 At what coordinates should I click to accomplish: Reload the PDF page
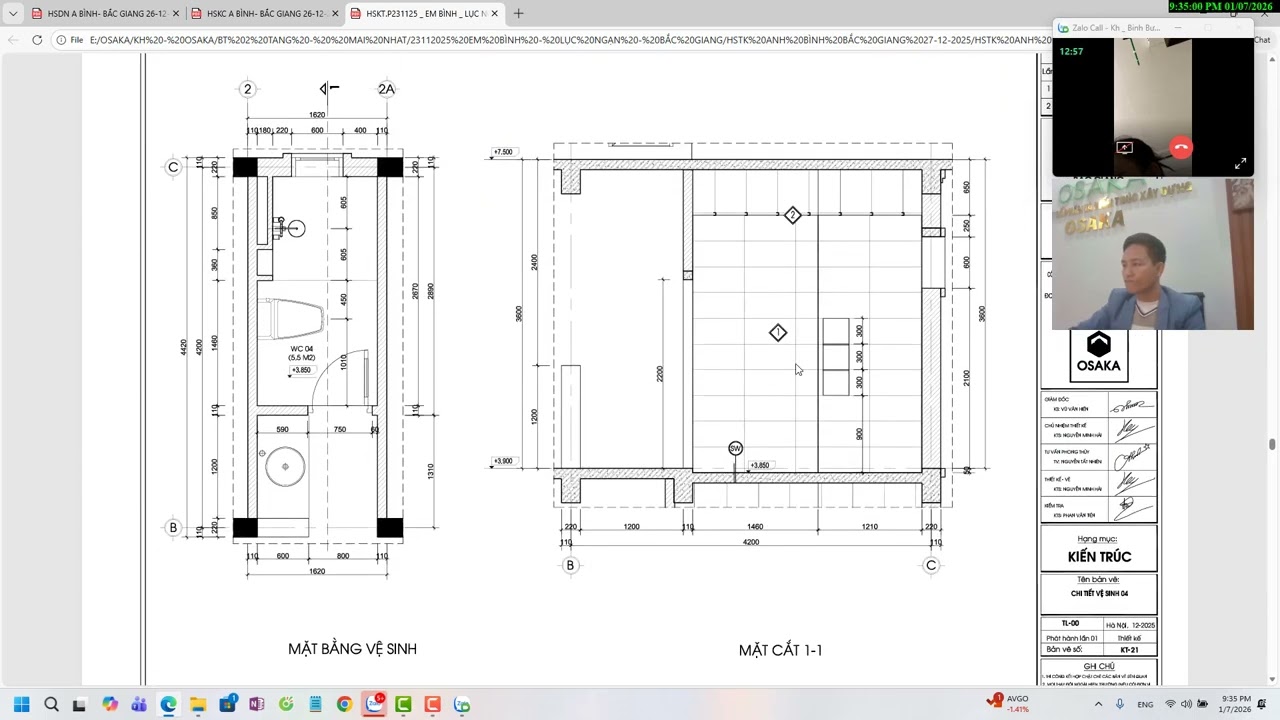(x=37, y=40)
